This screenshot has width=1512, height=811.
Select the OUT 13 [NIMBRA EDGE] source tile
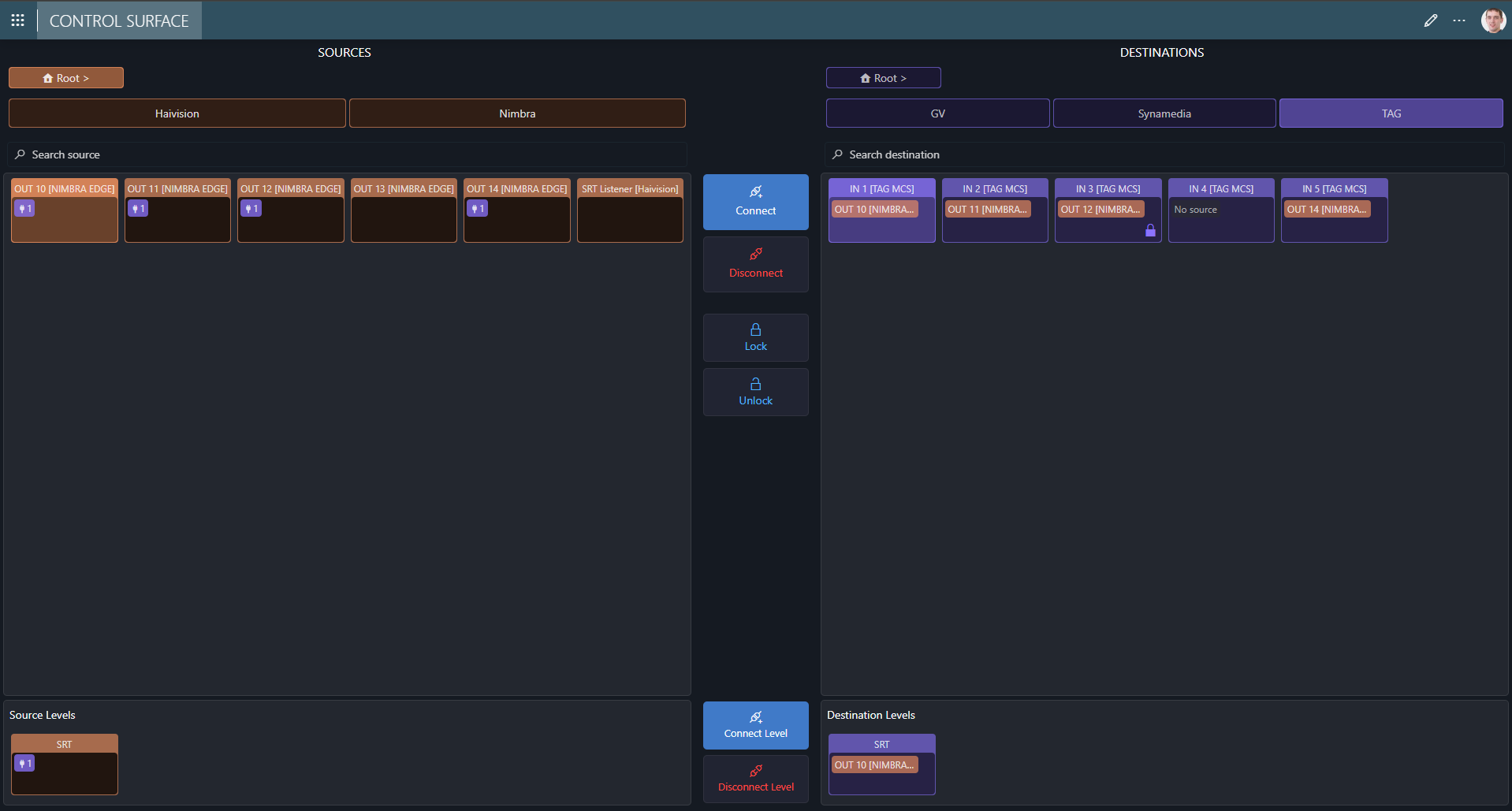403,210
